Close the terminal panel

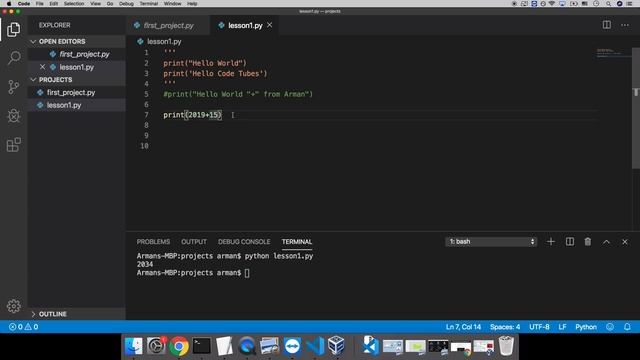click(x=624, y=242)
